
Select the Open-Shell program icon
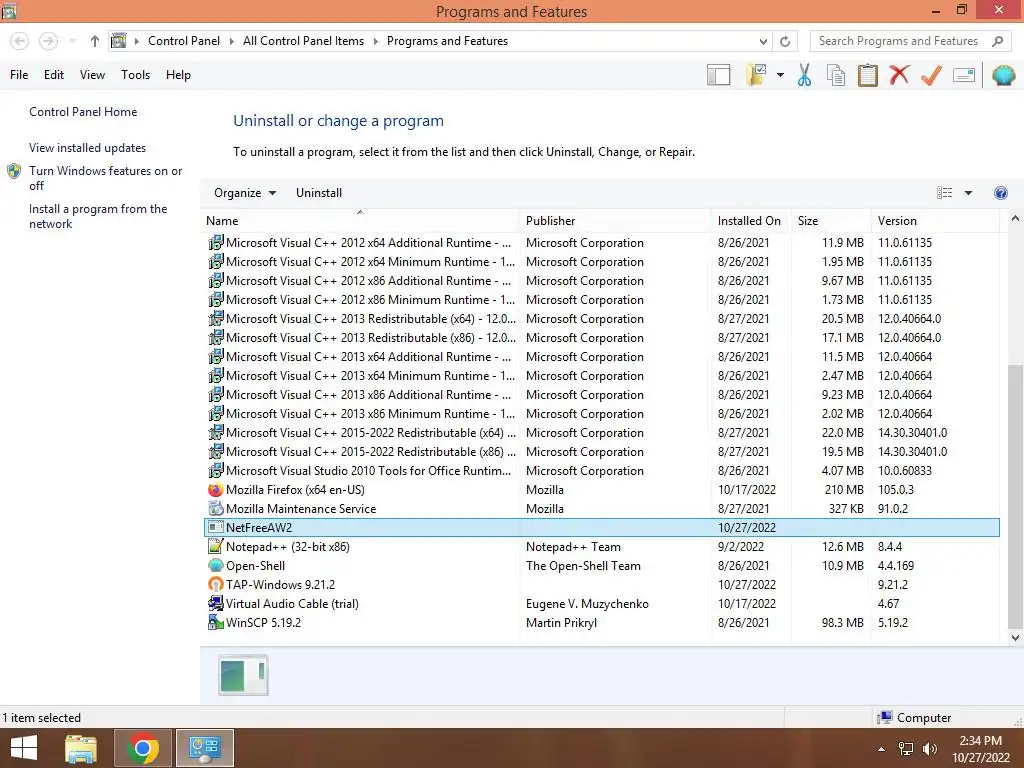(x=216, y=566)
